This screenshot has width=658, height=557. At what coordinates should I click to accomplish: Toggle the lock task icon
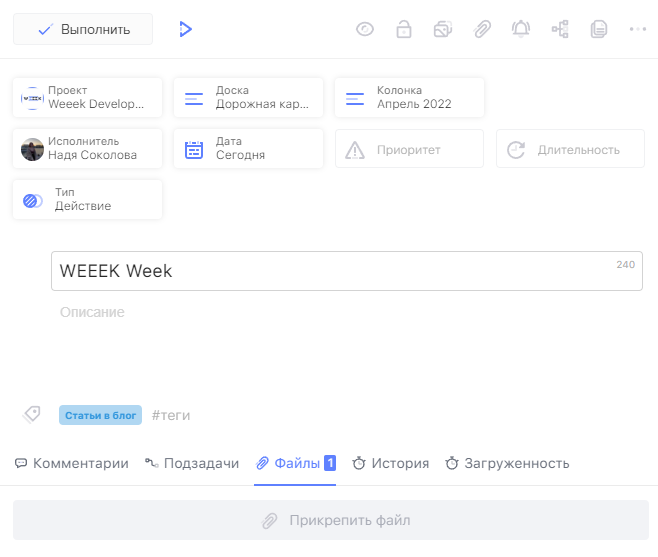coord(403,29)
